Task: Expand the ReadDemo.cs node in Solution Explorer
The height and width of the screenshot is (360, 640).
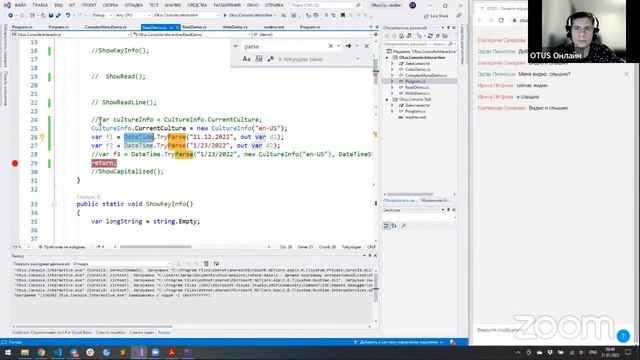Action: pyautogui.click(x=393, y=87)
